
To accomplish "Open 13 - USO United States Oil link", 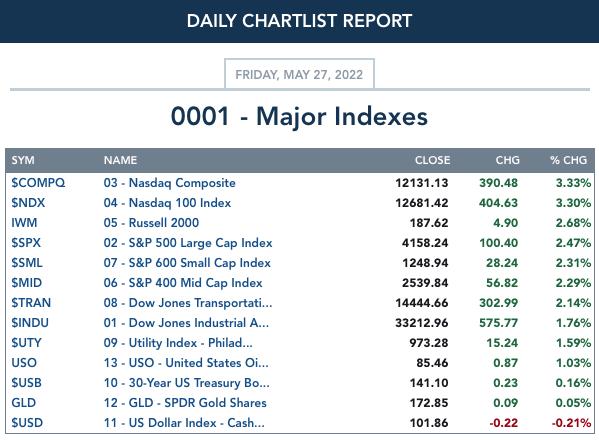I will pos(186,363).
